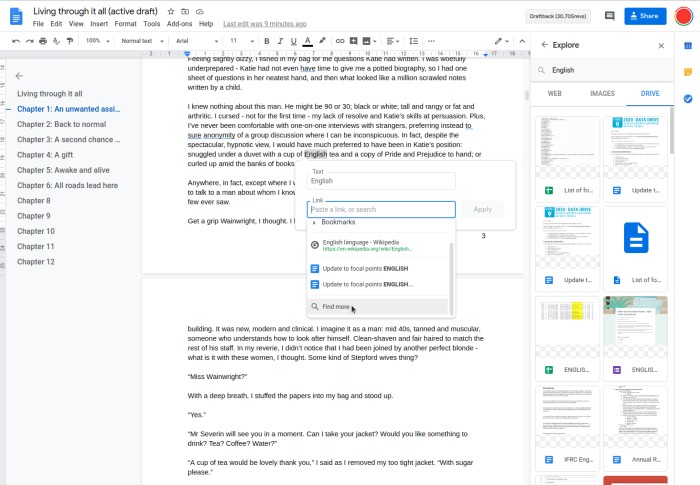Open the Add-ons menu

click(179, 24)
